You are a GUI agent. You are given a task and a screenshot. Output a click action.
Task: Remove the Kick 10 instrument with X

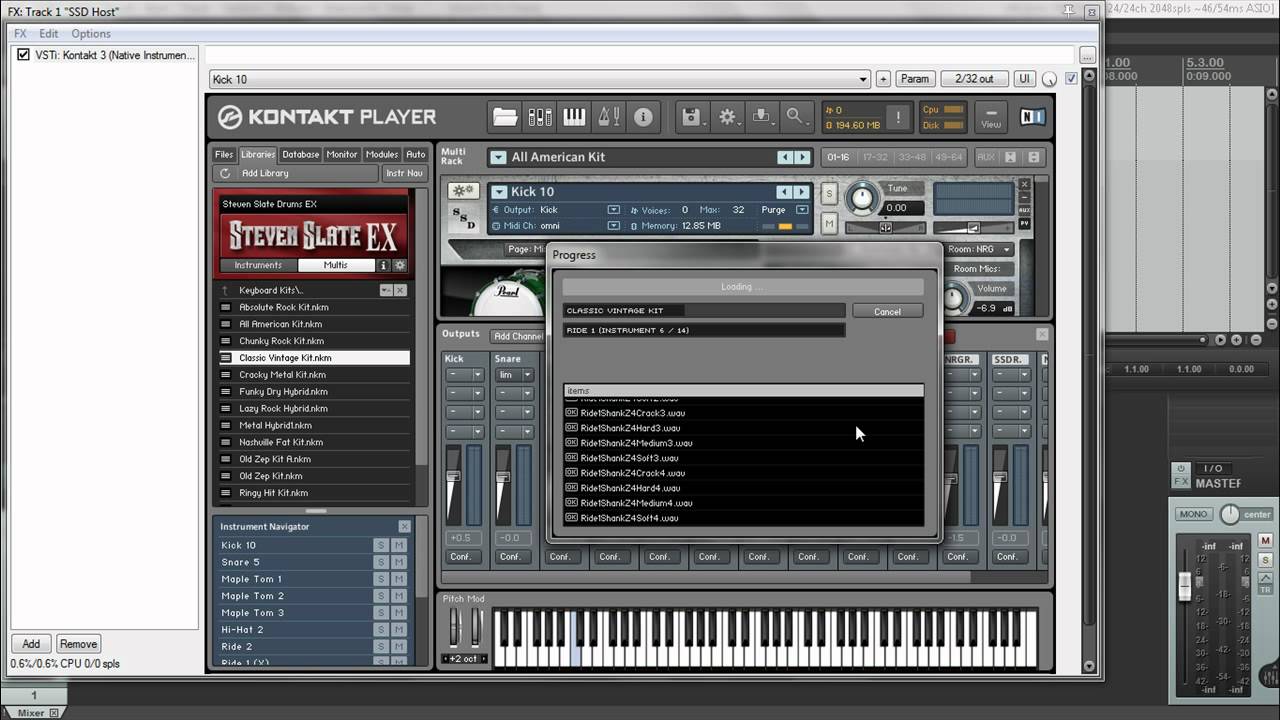1024,185
